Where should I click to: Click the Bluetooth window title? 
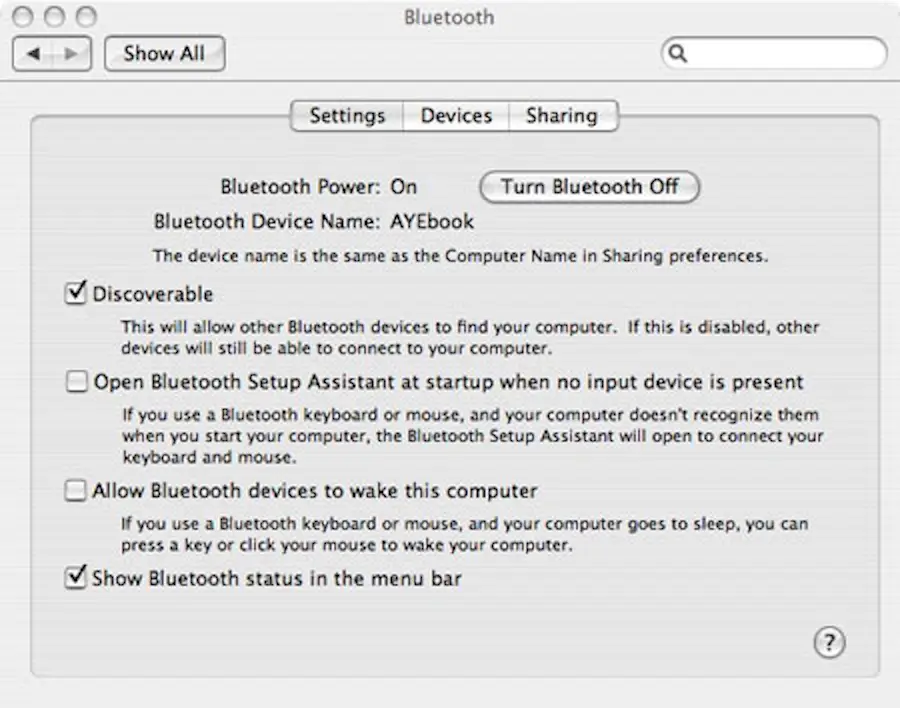pos(448,17)
